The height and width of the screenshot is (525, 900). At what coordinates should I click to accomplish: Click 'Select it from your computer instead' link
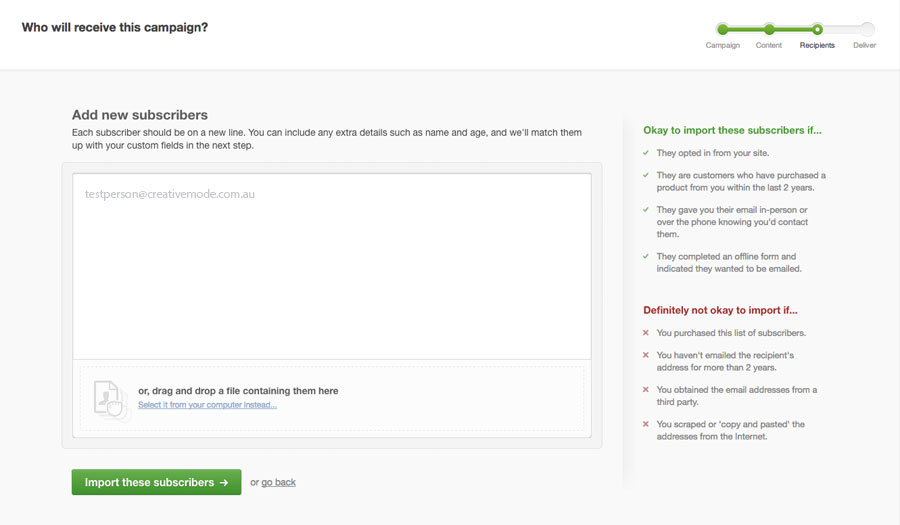coord(207,405)
